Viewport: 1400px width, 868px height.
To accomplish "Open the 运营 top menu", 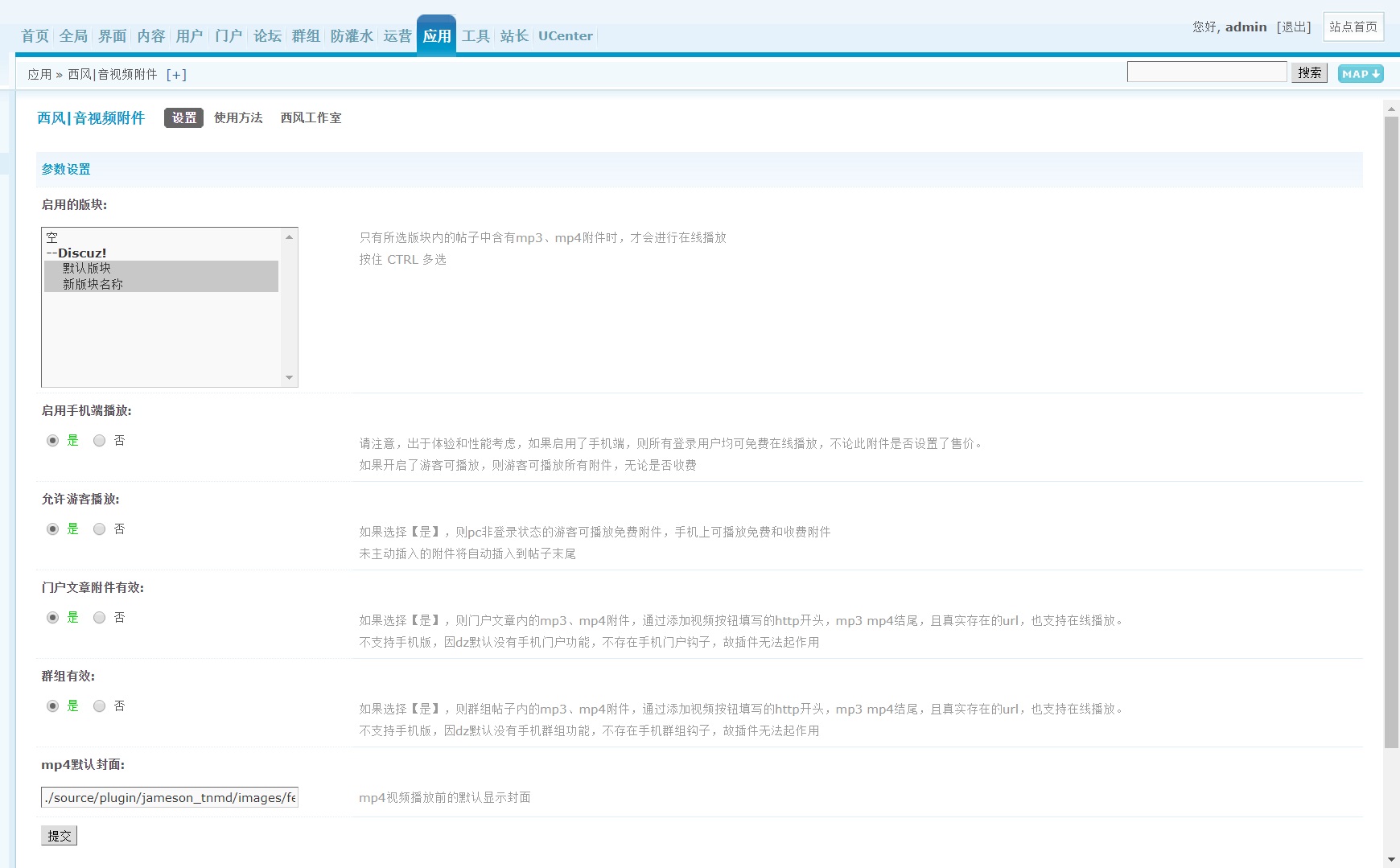I will point(397,36).
